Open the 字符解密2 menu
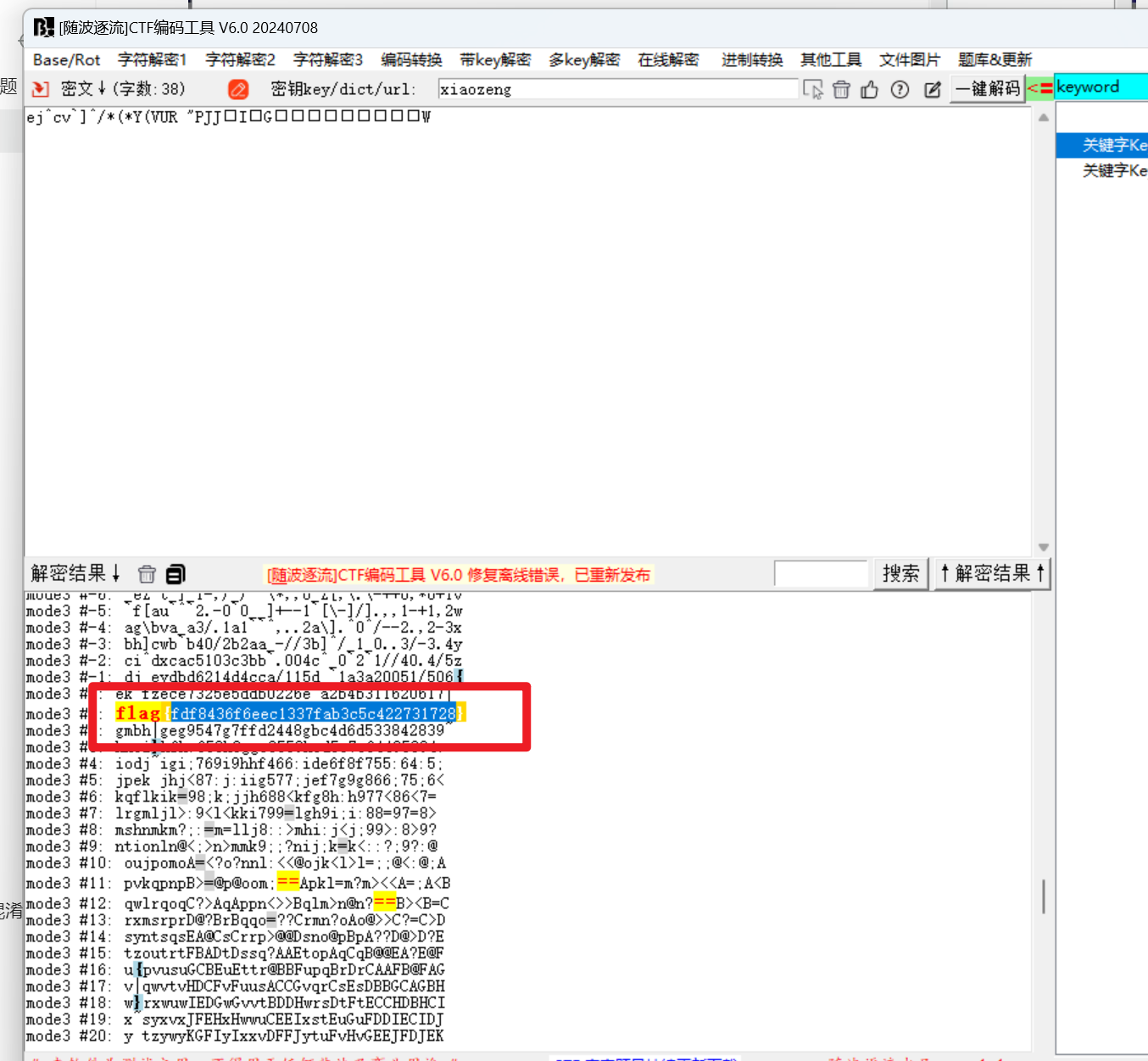 (240, 60)
